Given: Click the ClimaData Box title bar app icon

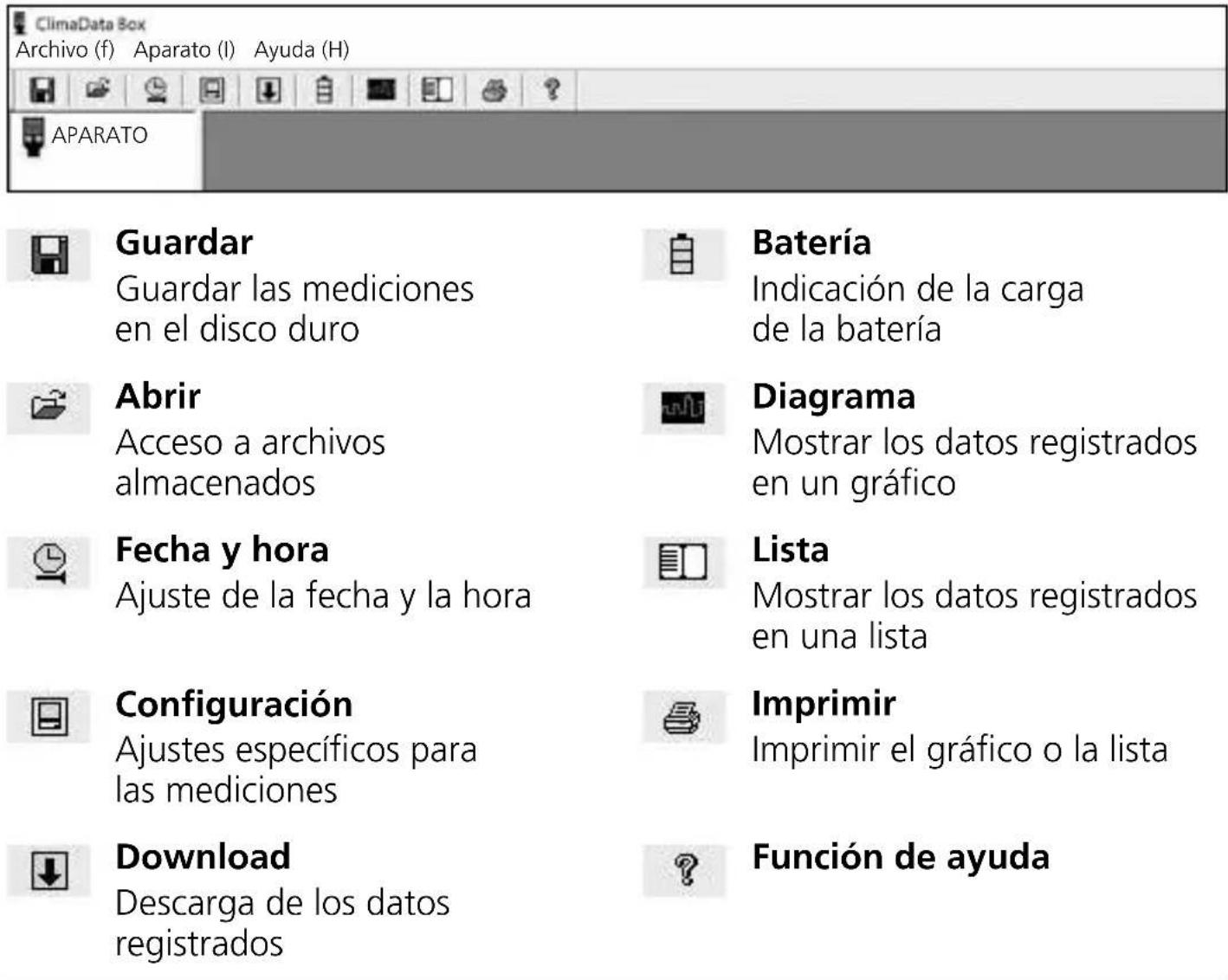Looking at the screenshot, I should (x=21, y=22).
